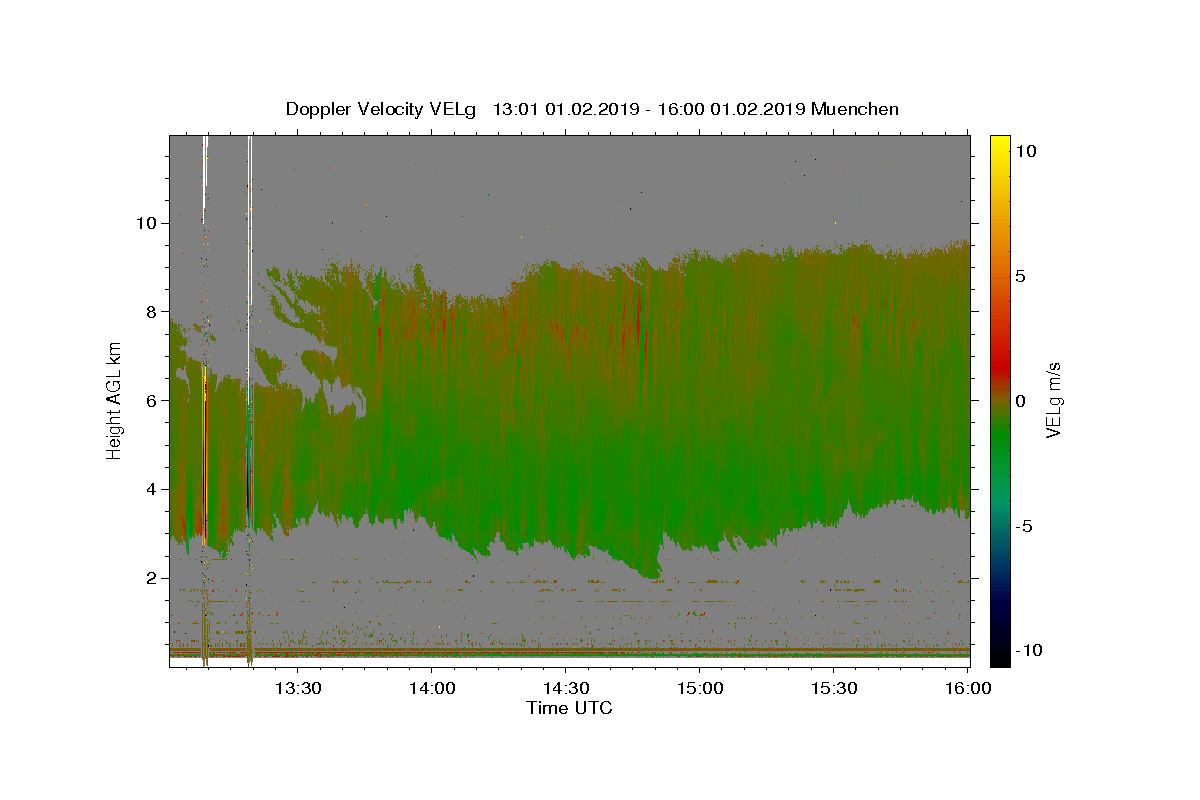Click the height axis label '8'
Viewport: 1200px width, 800px height.
tap(151, 311)
